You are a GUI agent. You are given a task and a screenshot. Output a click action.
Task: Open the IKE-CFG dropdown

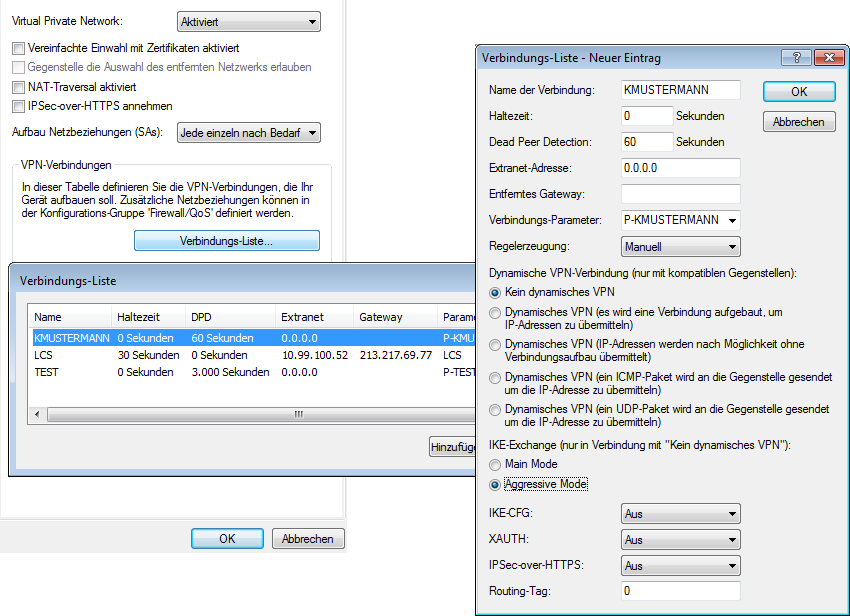click(680, 514)
